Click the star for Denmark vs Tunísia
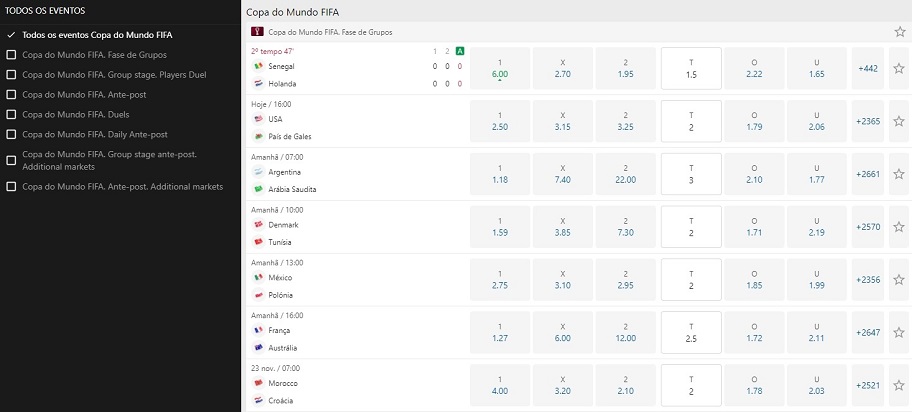912x412 pixels. click(x=899, y=227)
